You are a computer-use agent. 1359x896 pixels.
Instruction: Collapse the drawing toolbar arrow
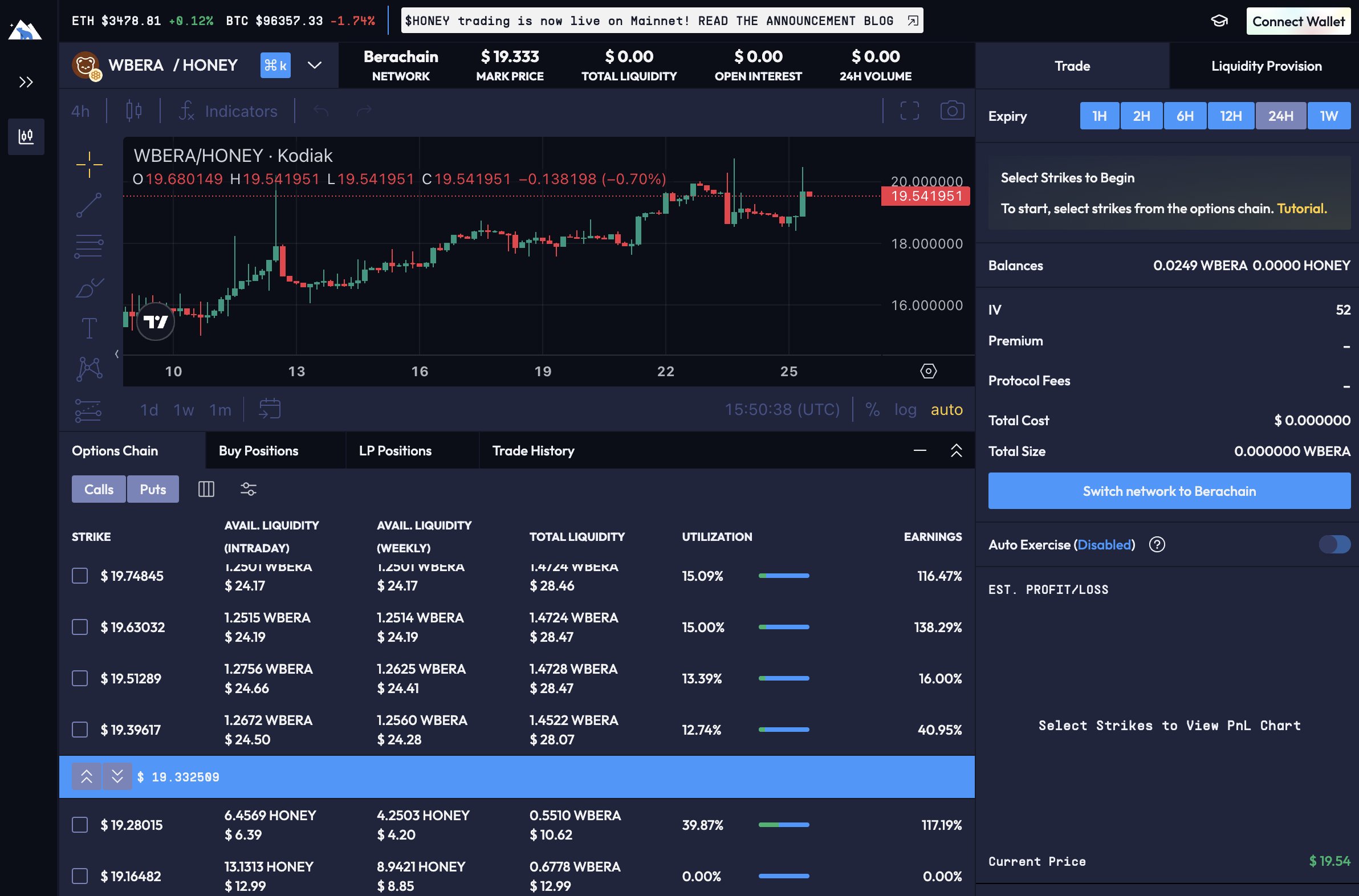coord(117,354)
